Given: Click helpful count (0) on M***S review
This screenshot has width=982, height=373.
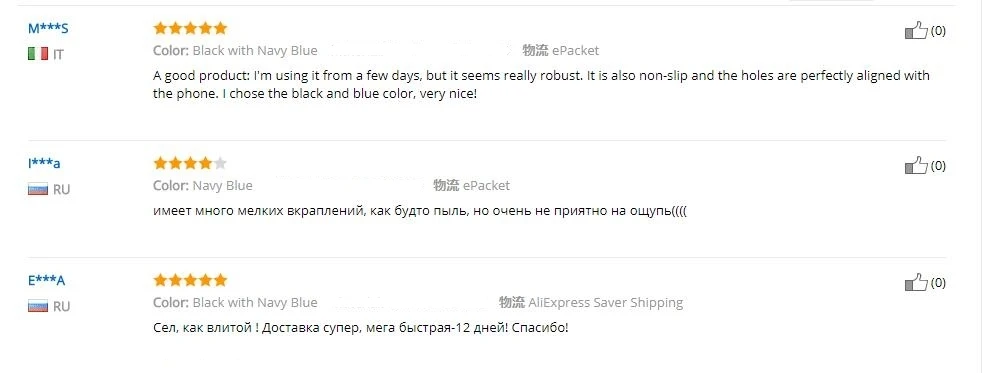Looking at the screenshot, I should (938, 31).
